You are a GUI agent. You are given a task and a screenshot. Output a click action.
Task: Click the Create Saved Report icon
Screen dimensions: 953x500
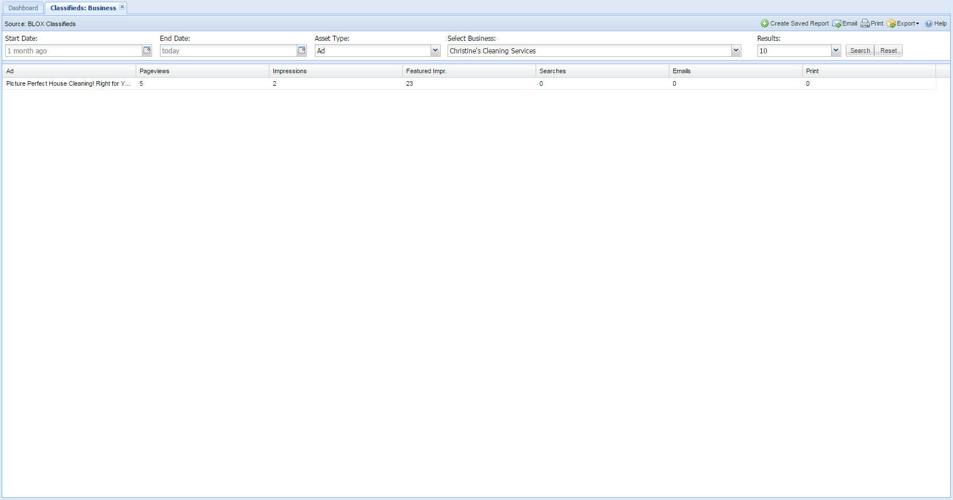[x=765, y=23]
